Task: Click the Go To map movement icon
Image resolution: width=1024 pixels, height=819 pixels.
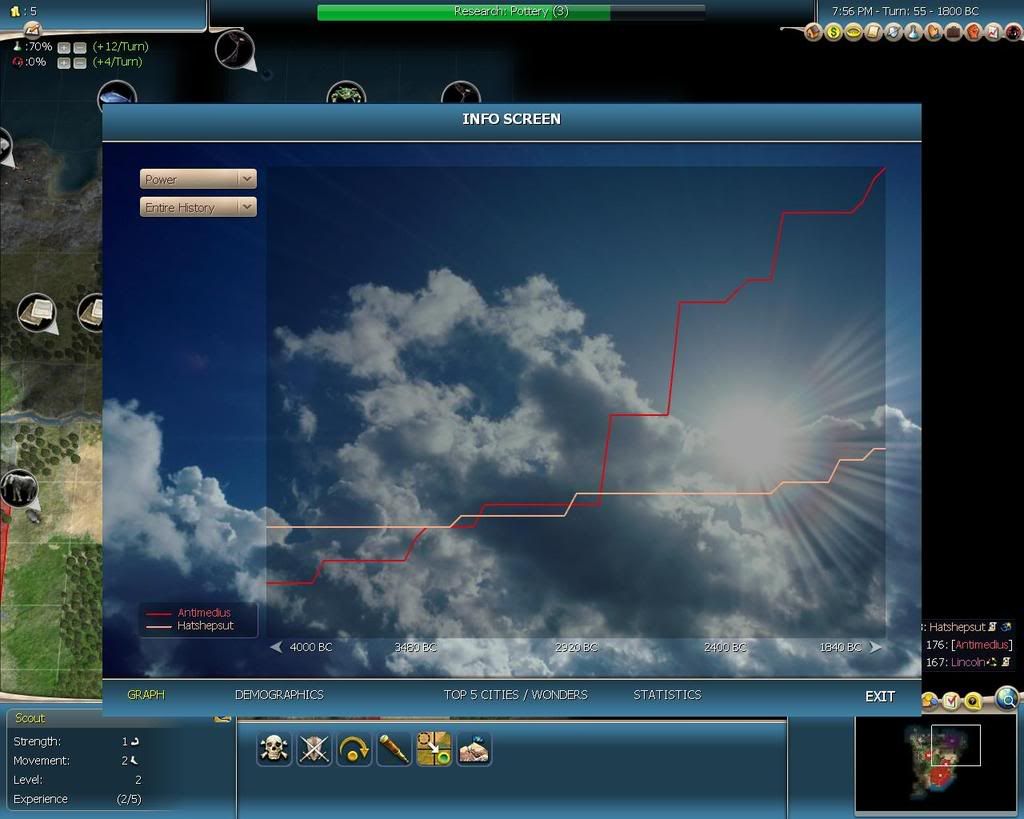Action: point(434,748)
